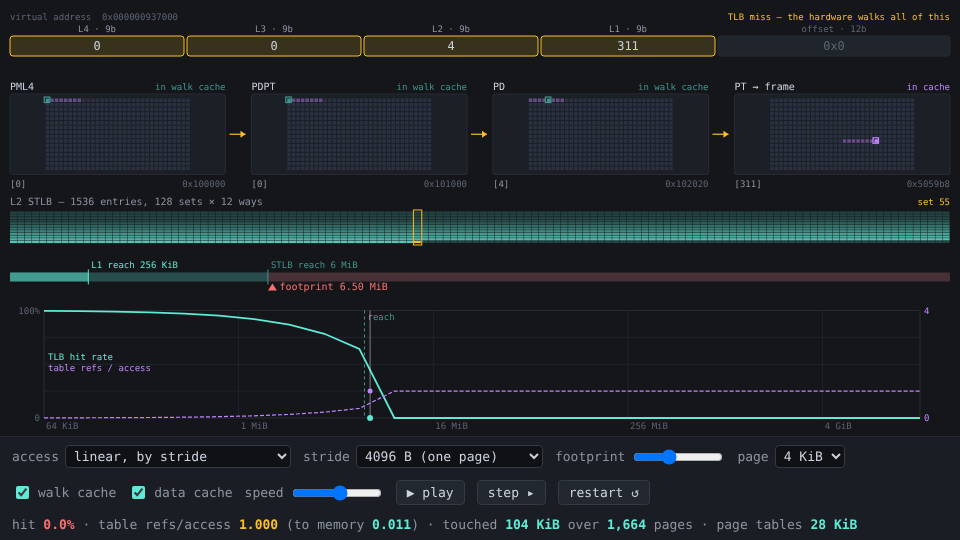Uncheck the data cache checkbox

click(x=138, y=492)
